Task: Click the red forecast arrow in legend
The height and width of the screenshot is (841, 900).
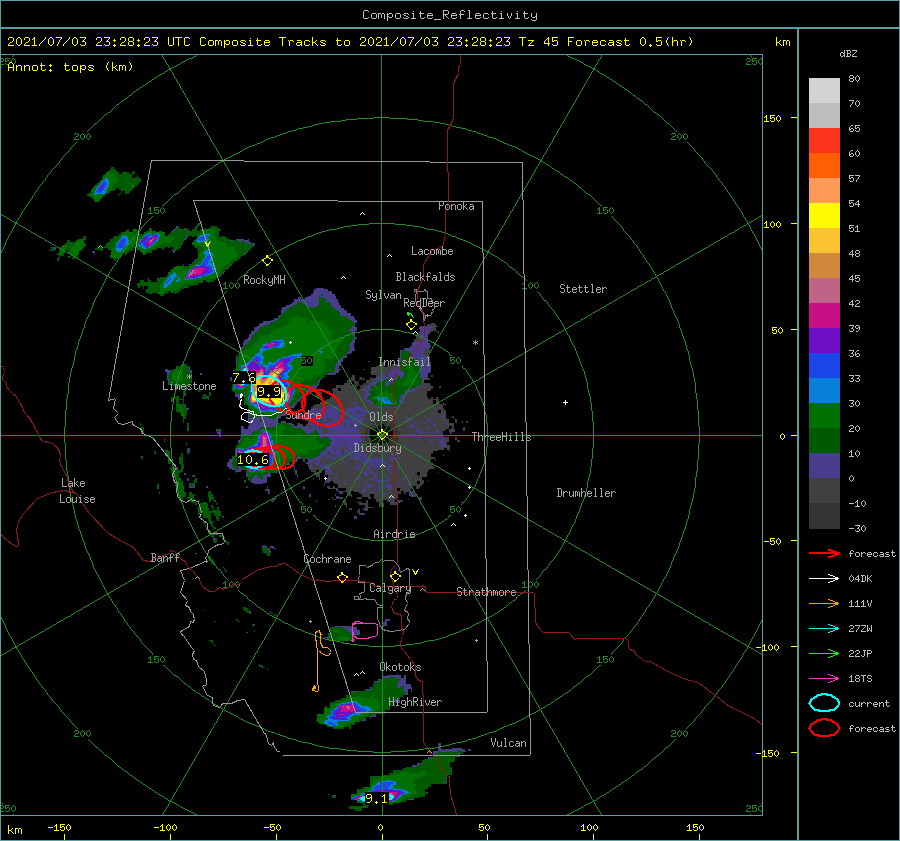Action: tap(824, 553)
